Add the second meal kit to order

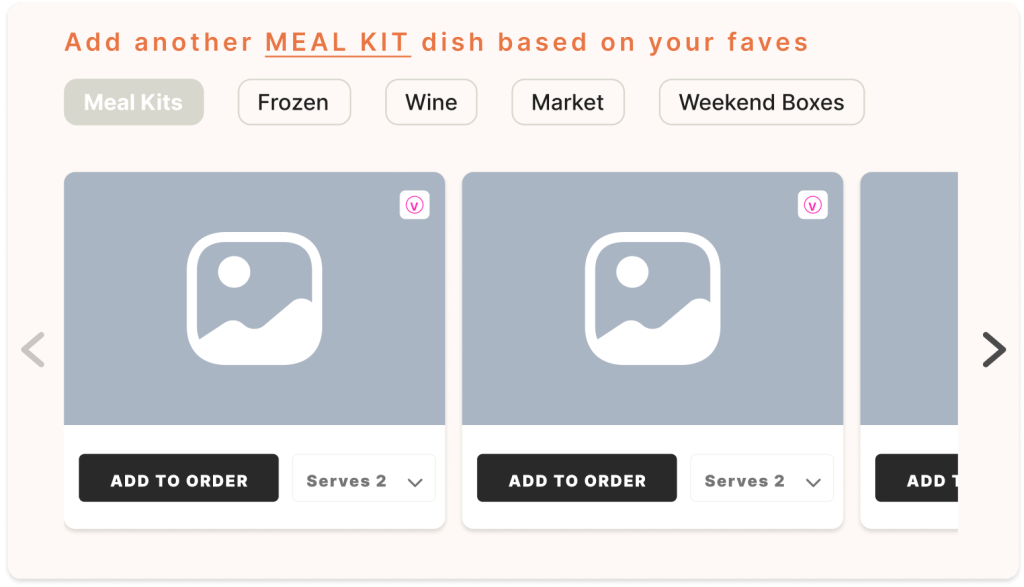[577, 480]
